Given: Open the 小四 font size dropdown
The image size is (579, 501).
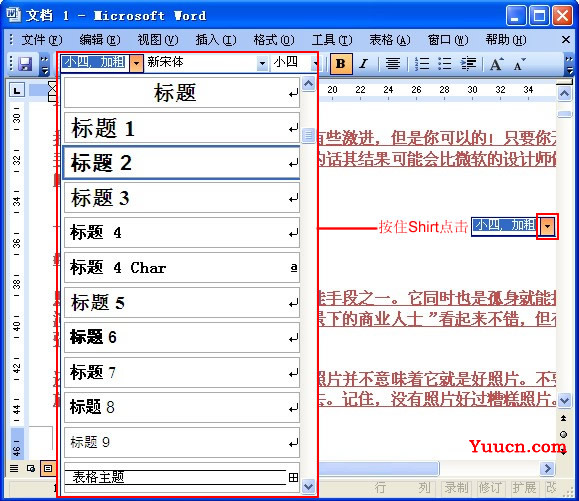Looking at the screenshot, I should (315, 64).
